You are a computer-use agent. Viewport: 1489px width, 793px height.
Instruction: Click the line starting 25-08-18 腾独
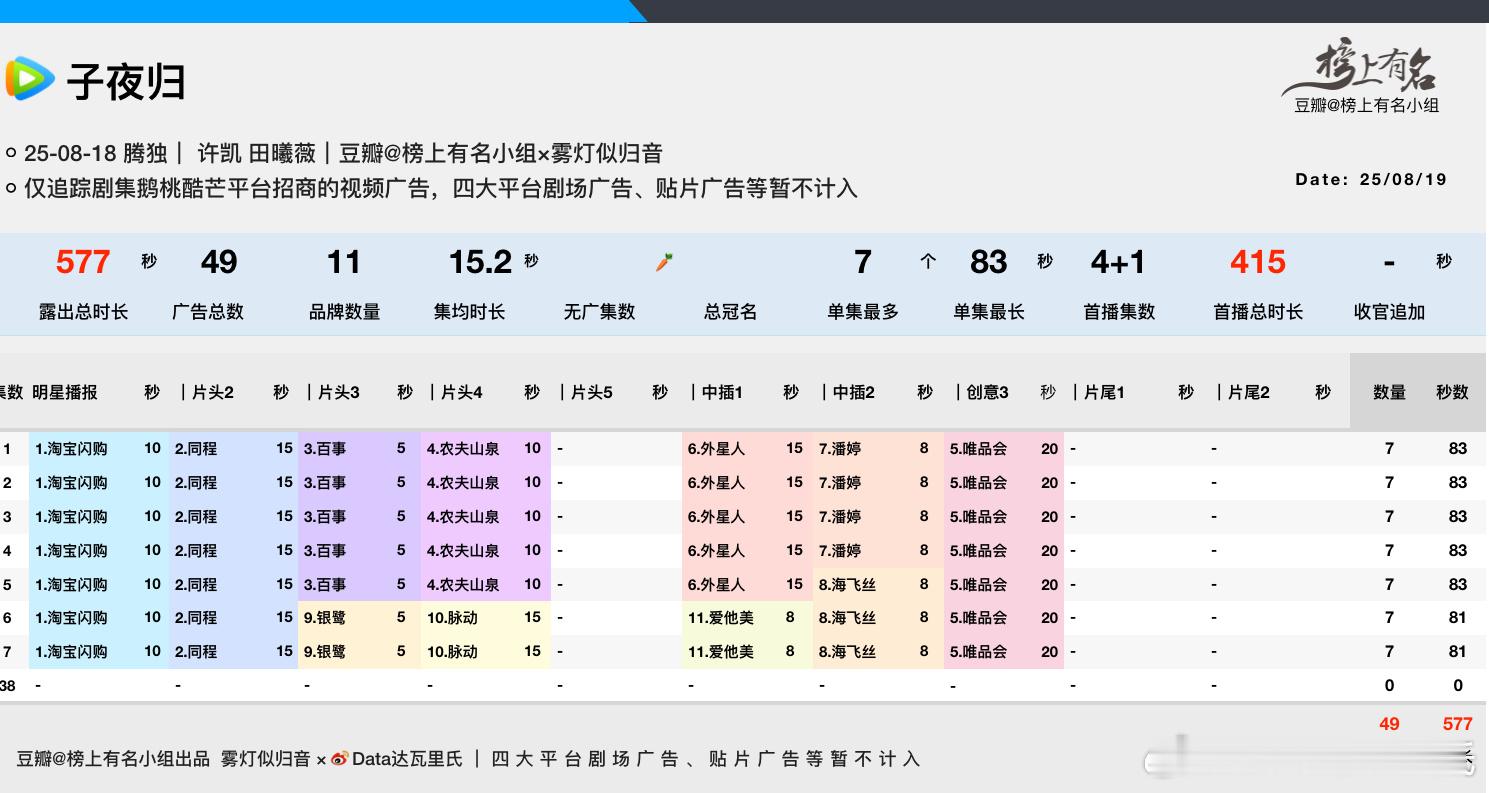343,153
